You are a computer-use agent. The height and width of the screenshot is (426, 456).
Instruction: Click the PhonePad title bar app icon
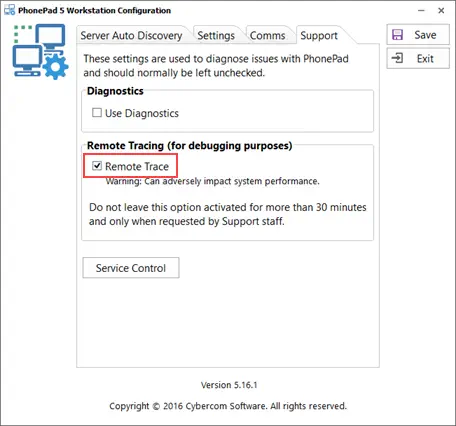(x=9, y=10)
